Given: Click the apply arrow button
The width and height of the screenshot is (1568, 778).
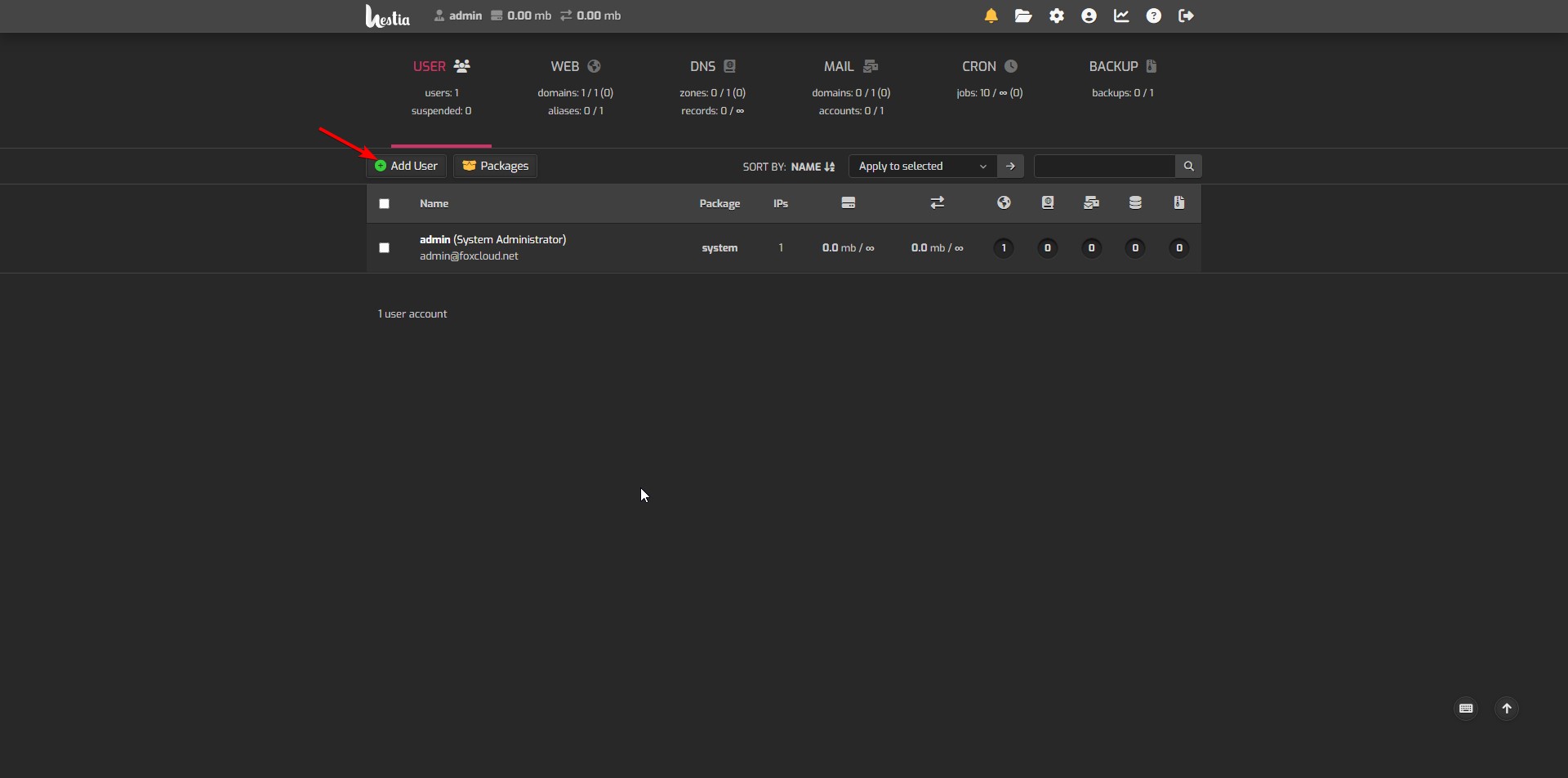Looking at the screenshot, I should pyautogui.click(x=1010, y=167).
